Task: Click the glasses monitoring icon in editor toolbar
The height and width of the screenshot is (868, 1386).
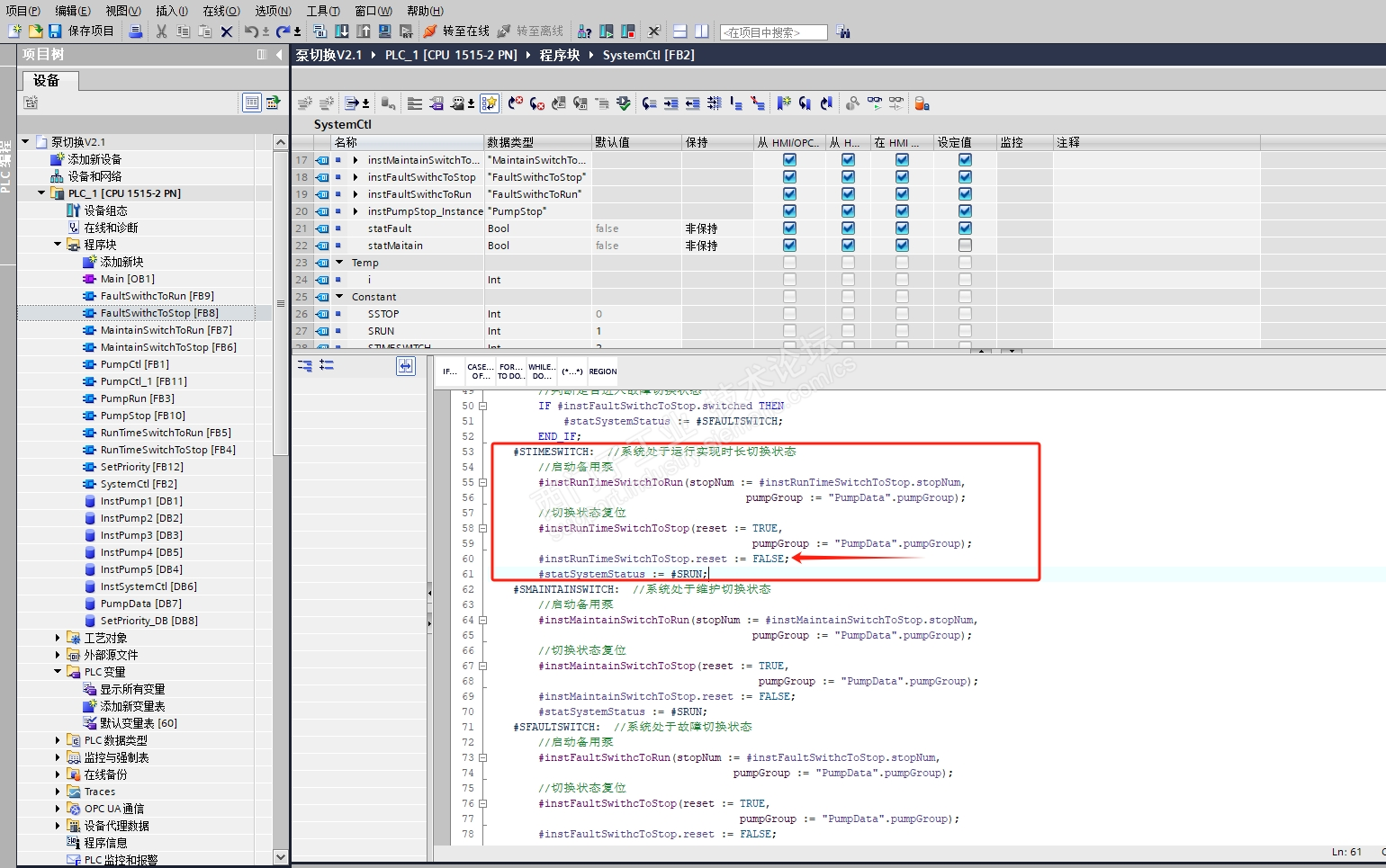Action: pyautogui.click(x=875, y=103)
